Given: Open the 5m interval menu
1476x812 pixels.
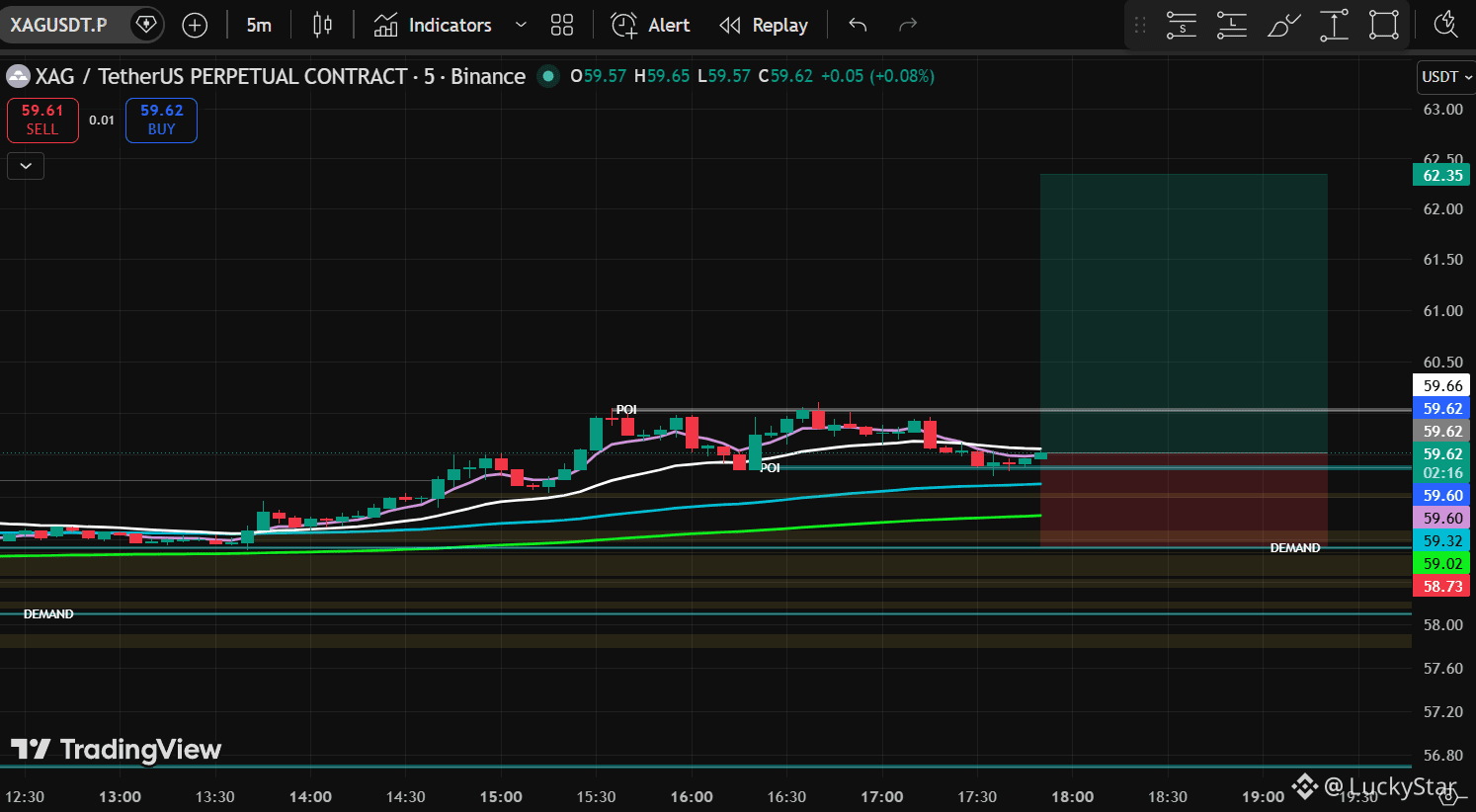Looking at the screenshot, I should pos(259,25).
